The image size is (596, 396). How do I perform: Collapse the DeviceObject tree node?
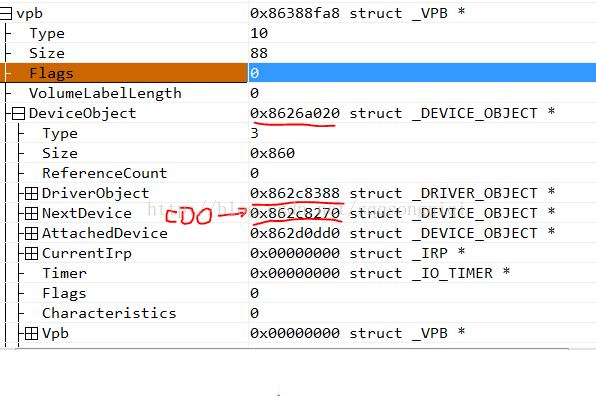tap(18, 114)
